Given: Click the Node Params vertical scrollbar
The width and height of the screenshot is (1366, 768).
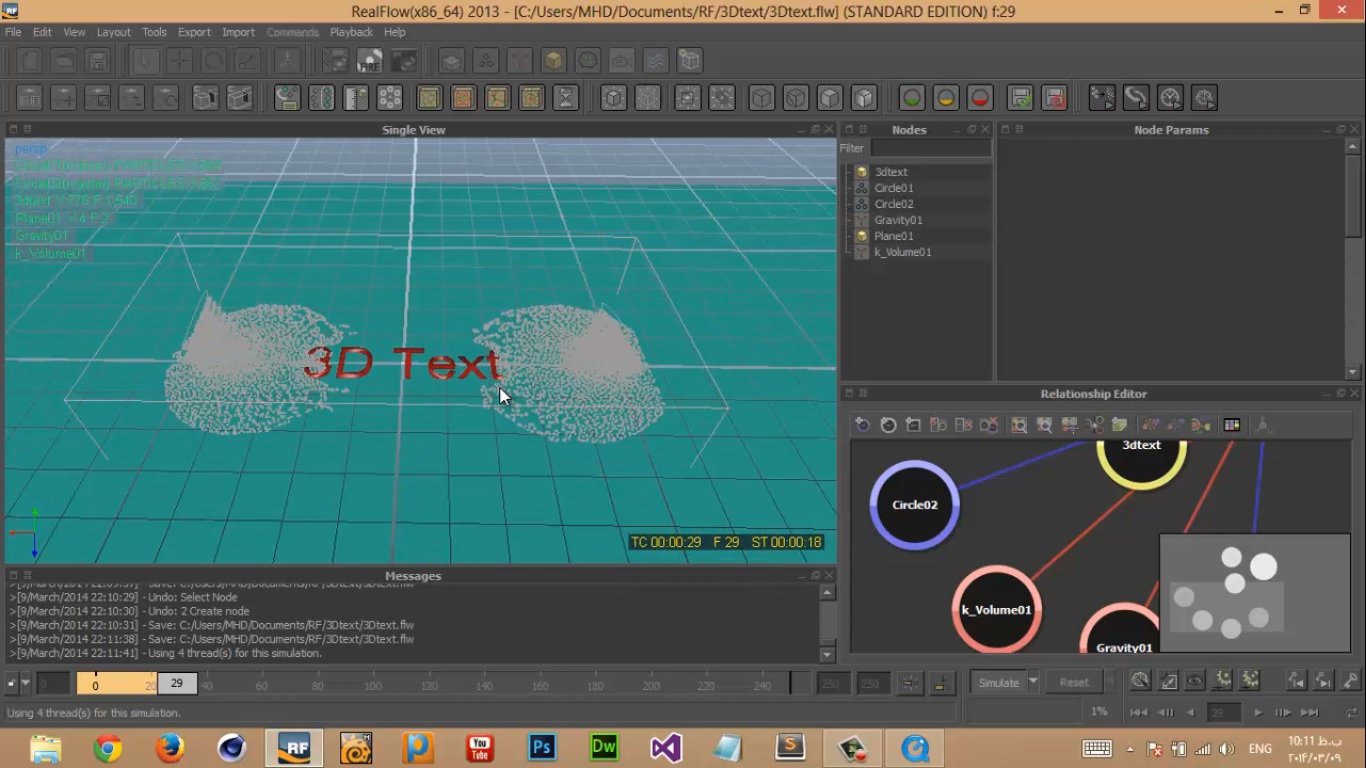Looking at the screenshot, I should point(1353,258).
